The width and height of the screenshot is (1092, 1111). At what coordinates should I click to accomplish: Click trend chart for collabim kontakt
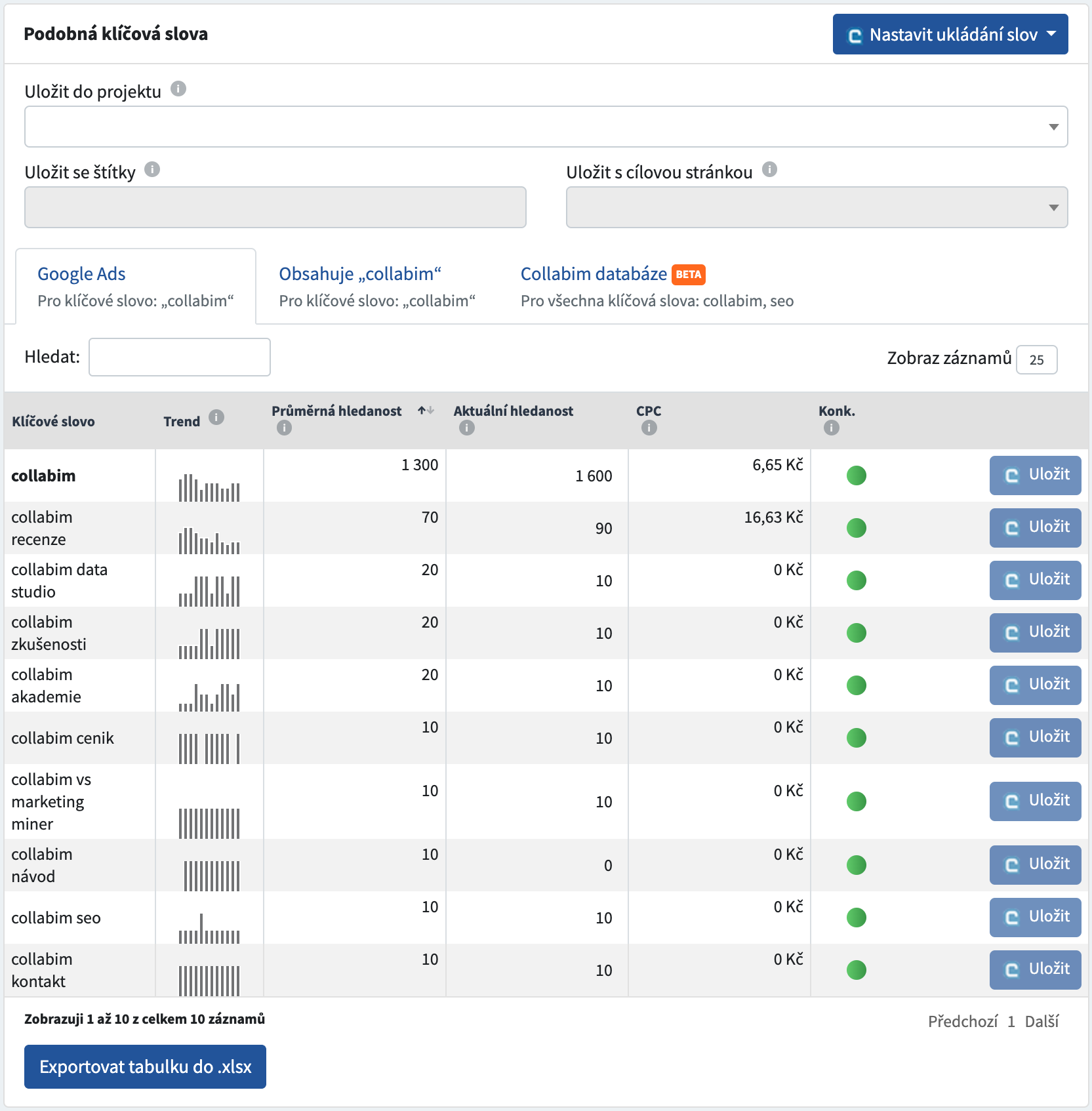[x=209, y=980]
